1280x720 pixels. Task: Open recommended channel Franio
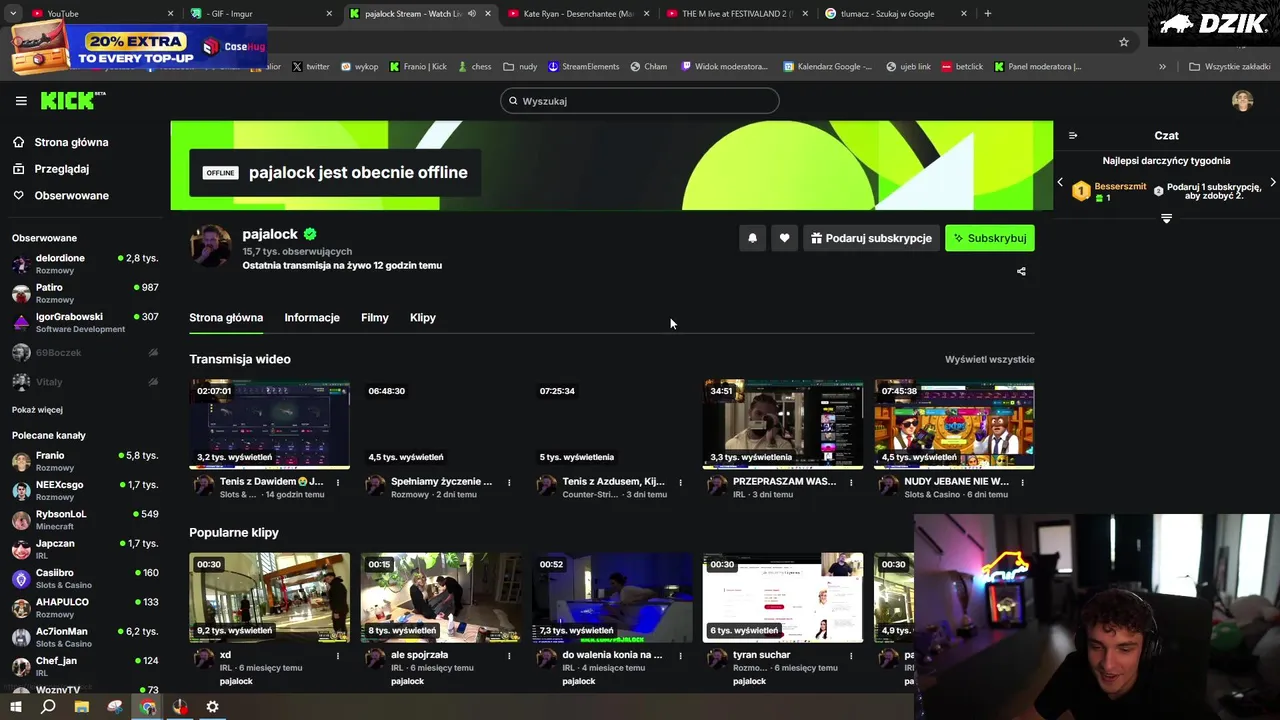(x=85, y=461)
